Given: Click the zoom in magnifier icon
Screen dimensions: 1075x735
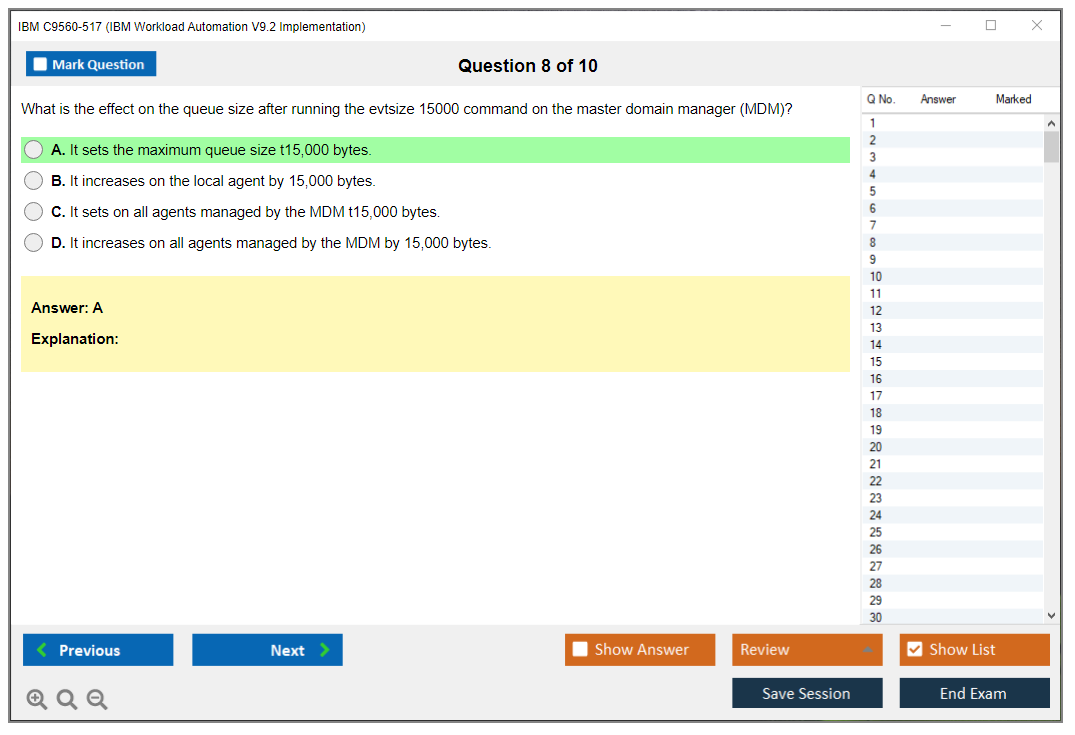Looking at the screenshot, I should click(37, 700).
